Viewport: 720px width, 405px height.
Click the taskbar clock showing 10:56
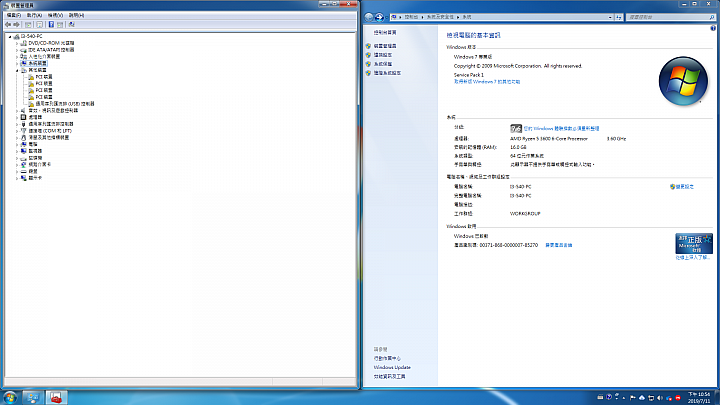click(x=698, y=398)
